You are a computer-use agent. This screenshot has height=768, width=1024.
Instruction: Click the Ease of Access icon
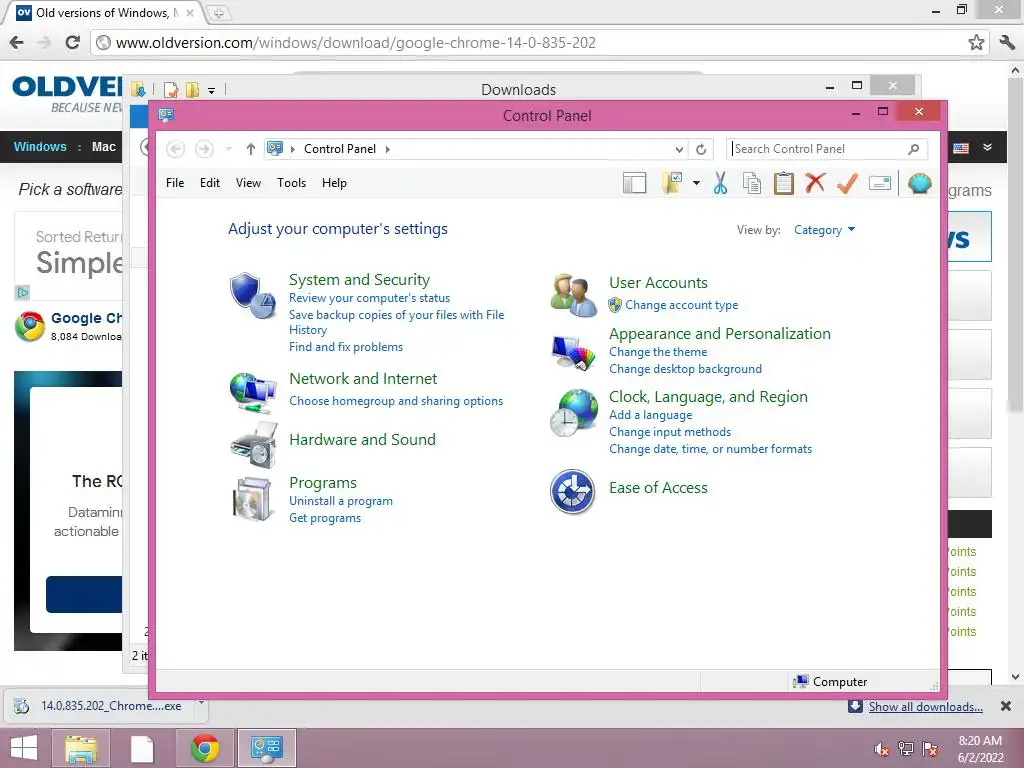tap(572, 492)
